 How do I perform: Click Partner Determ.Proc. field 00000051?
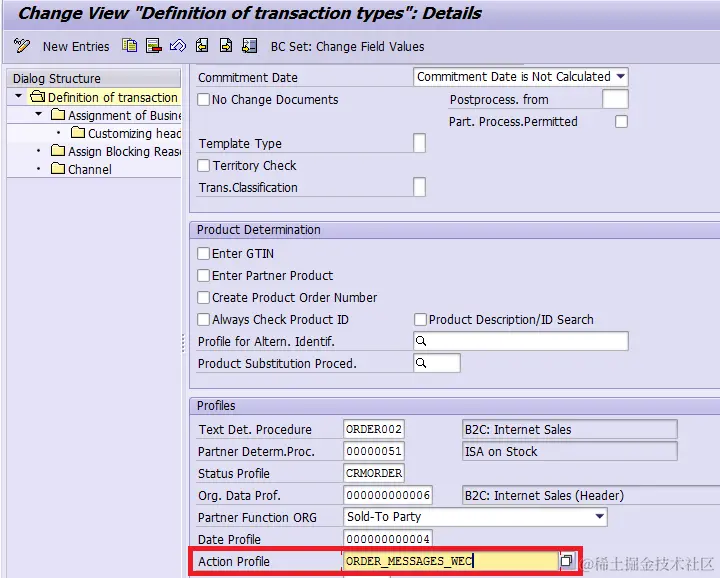click(x=374, y=451)
